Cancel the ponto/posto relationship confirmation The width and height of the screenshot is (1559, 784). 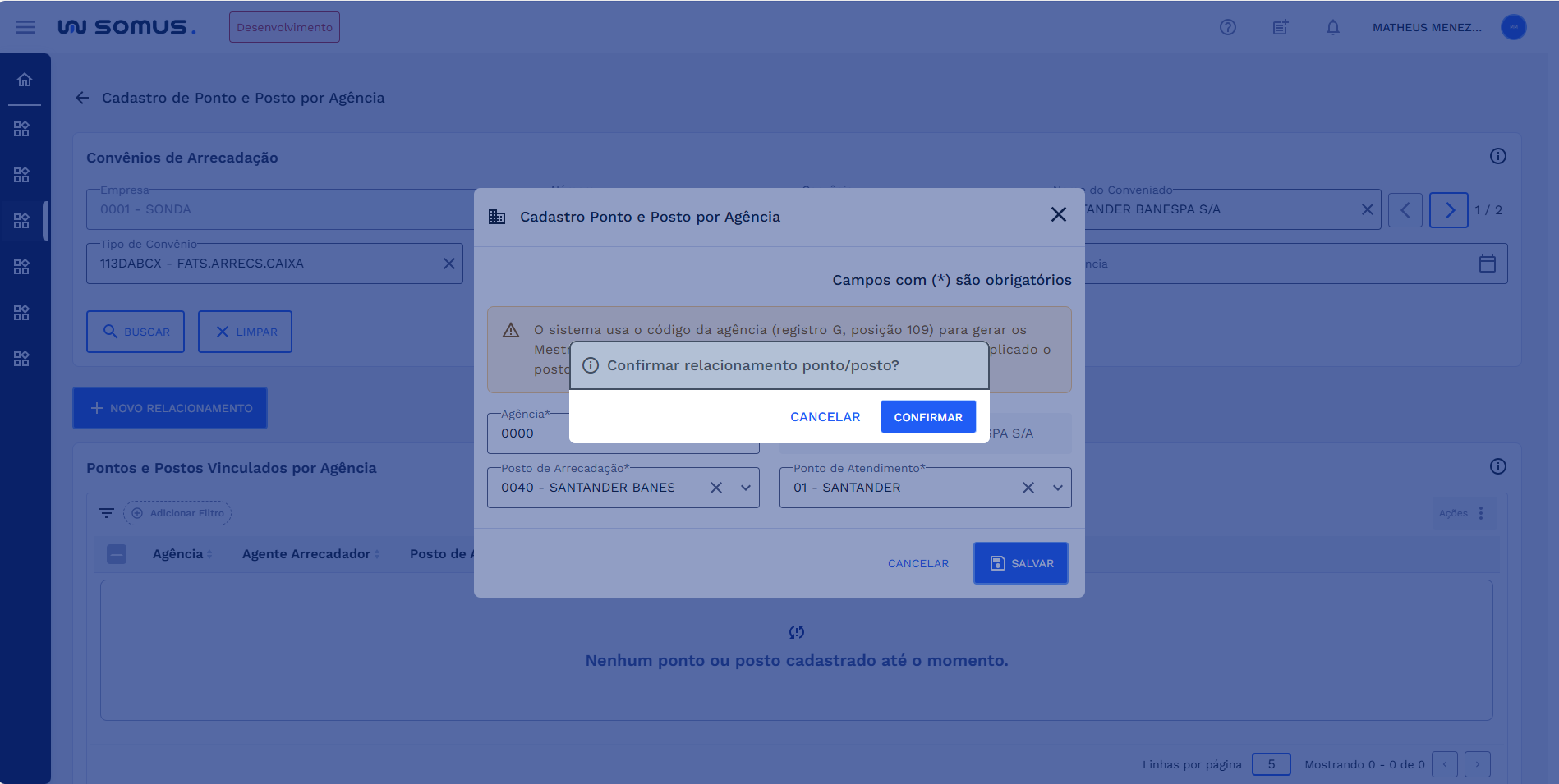[825, 417]
